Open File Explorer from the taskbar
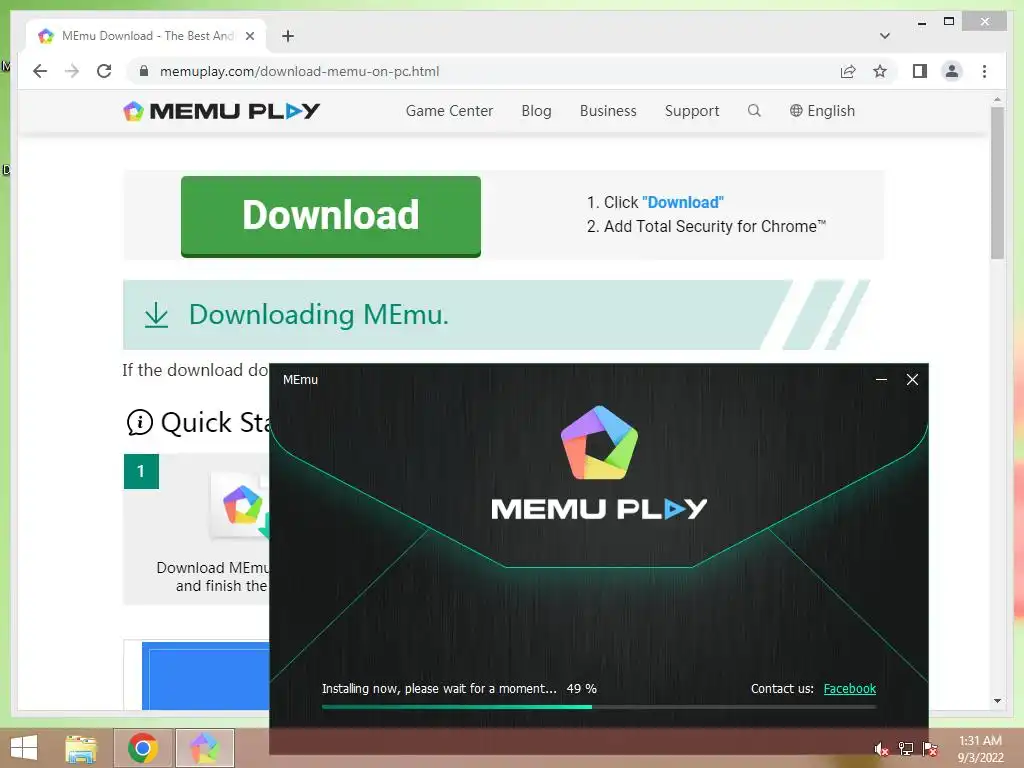This screenshot has width=1024, height=768. [81, 748]
